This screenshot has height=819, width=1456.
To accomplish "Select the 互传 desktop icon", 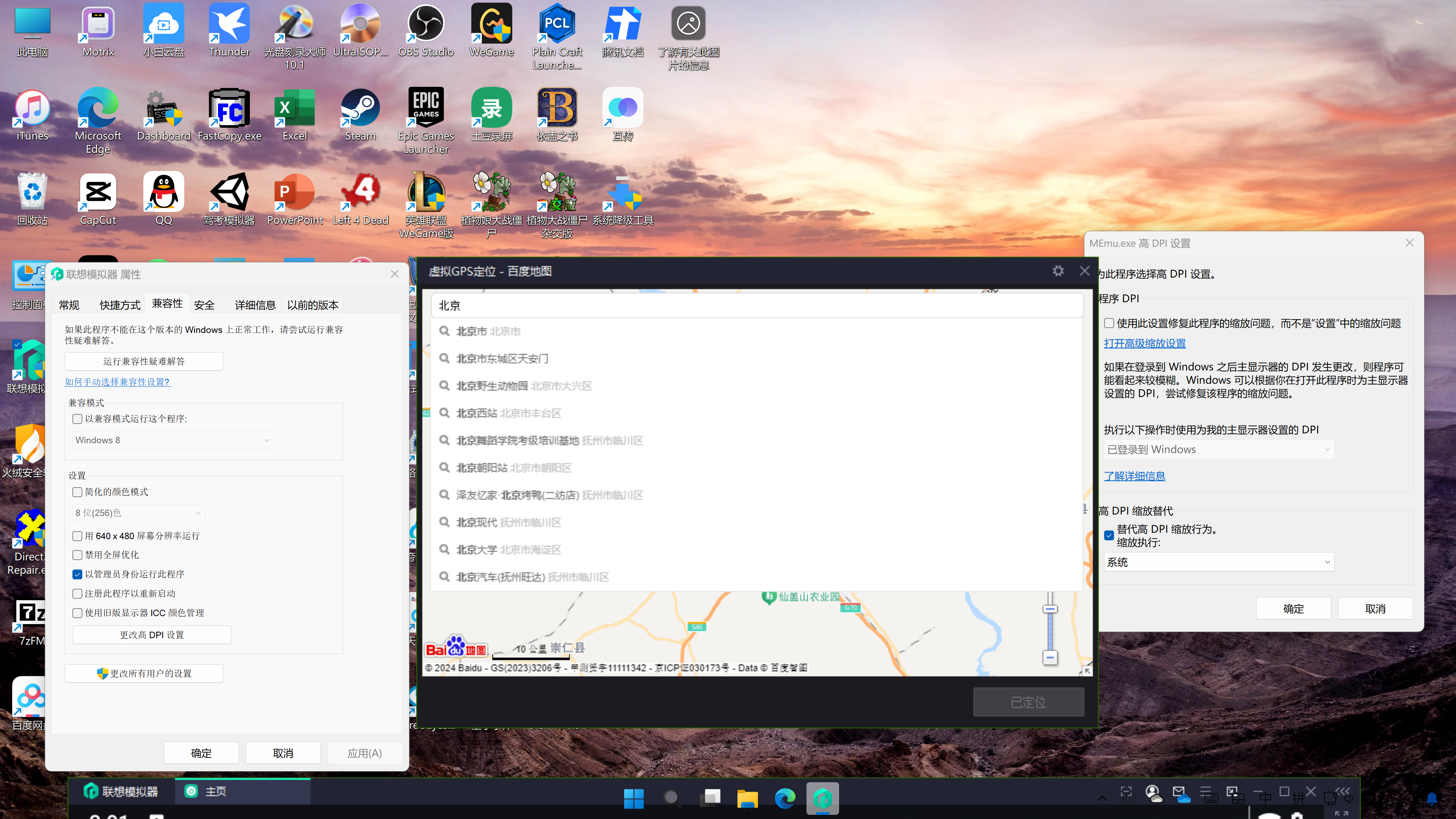I will coord(622,115).
